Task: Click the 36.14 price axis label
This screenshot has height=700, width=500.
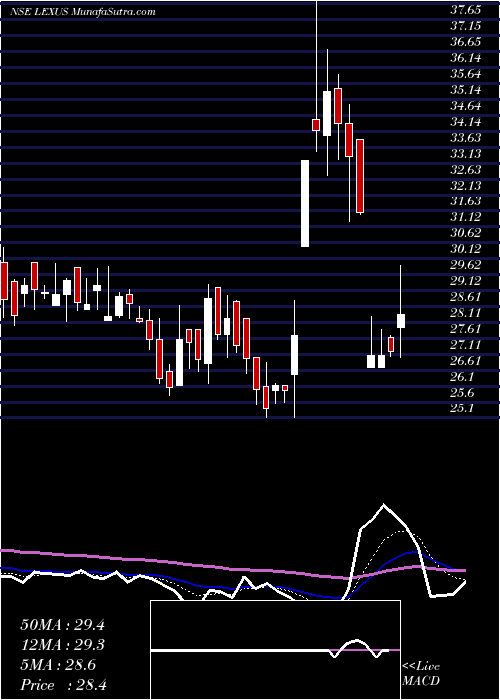Action: point(465,58)
